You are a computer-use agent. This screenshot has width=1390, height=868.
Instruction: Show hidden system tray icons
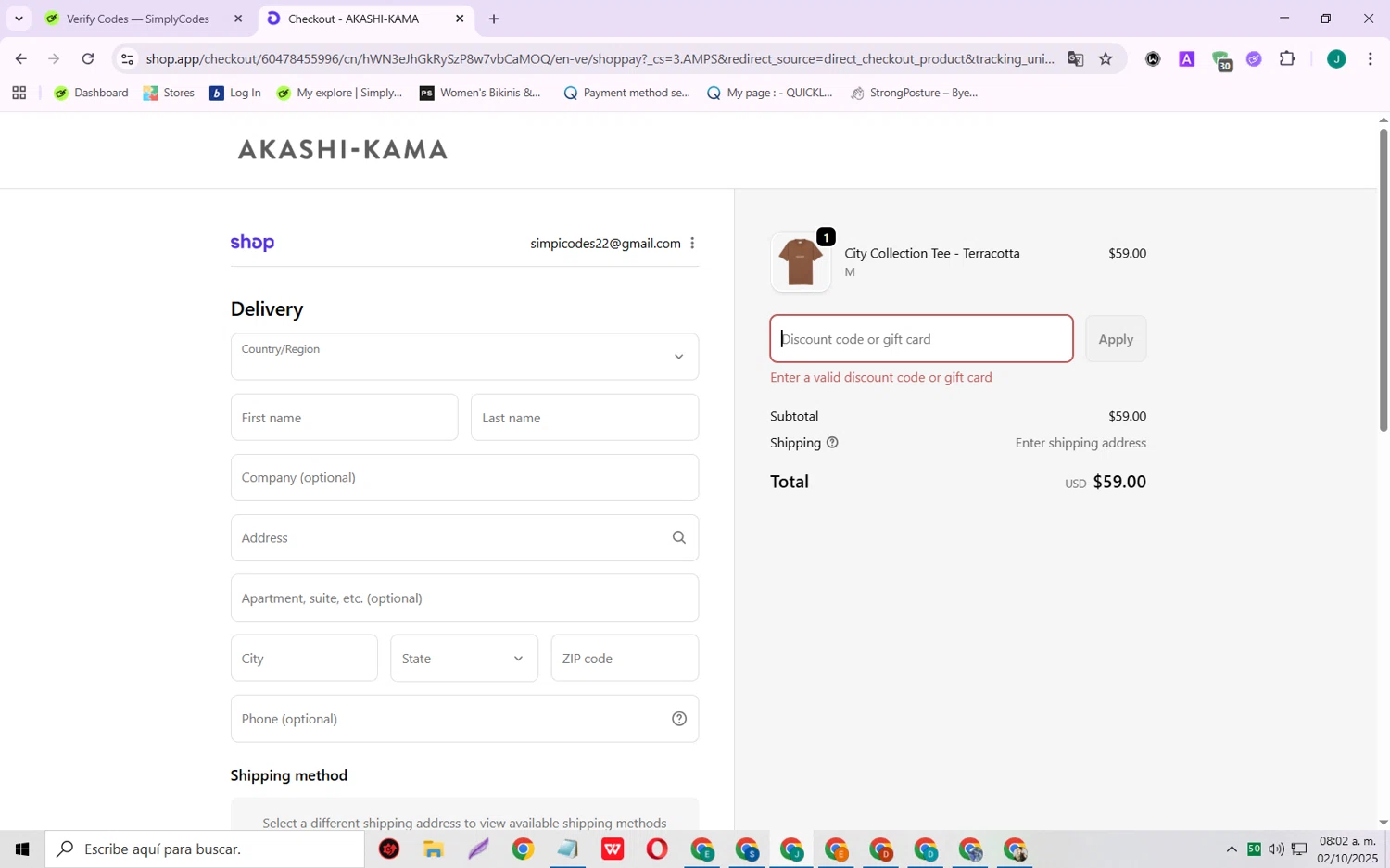click(x=1232, y=849)
